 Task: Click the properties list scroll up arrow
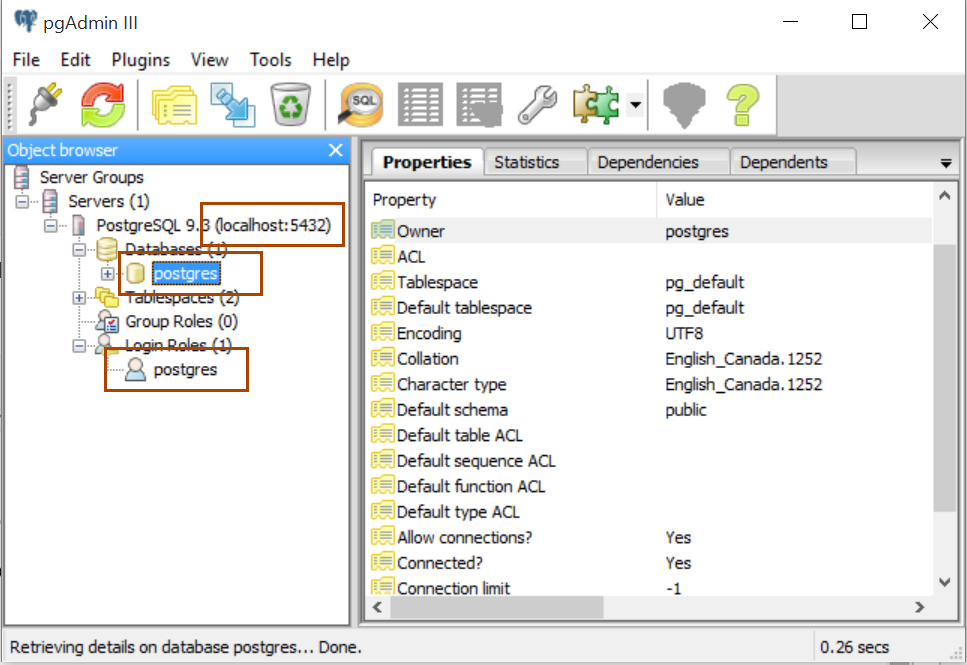coord(944,196)
